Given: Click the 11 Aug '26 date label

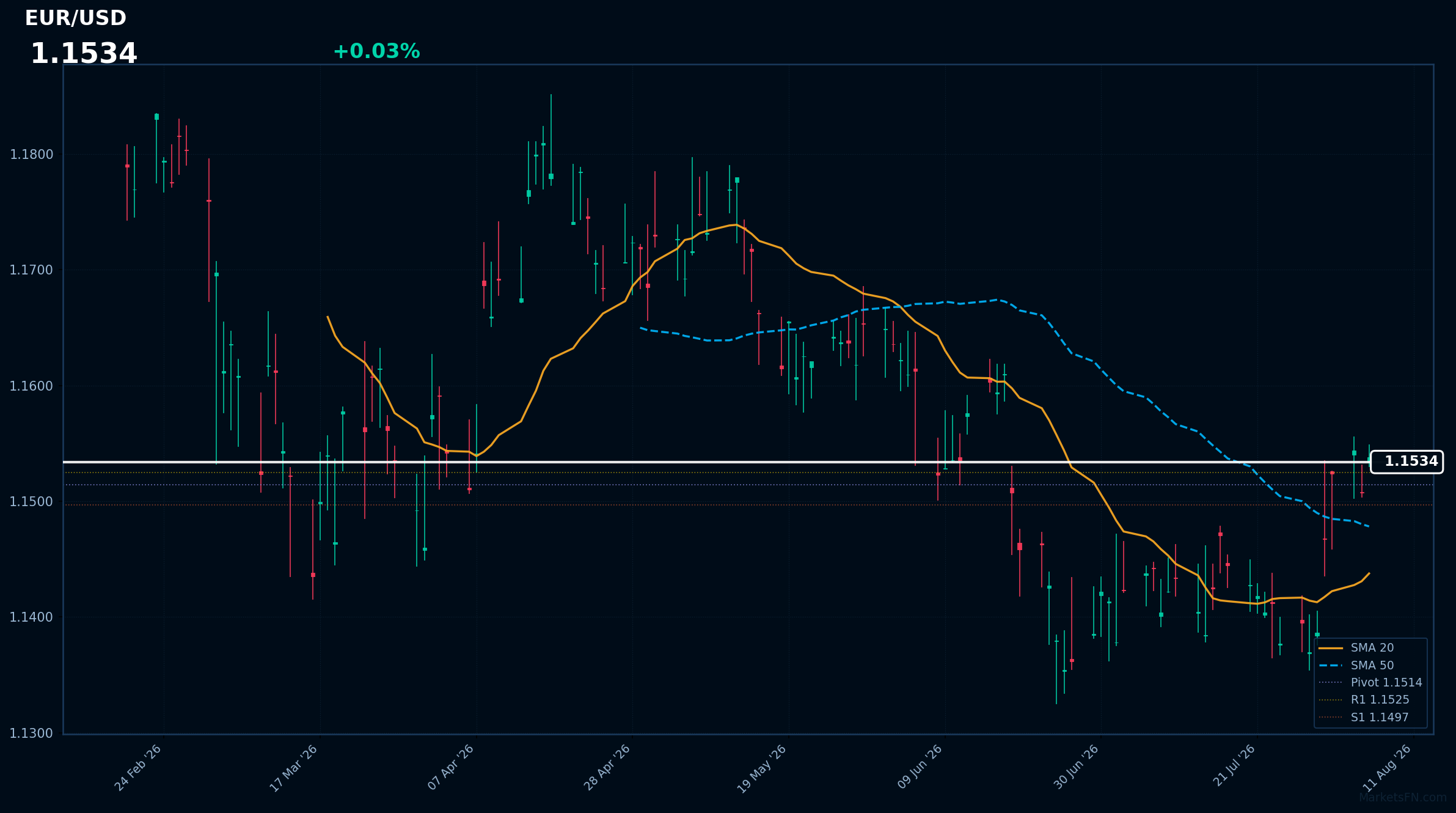Looking at the screenshot, I should 1388,768.
